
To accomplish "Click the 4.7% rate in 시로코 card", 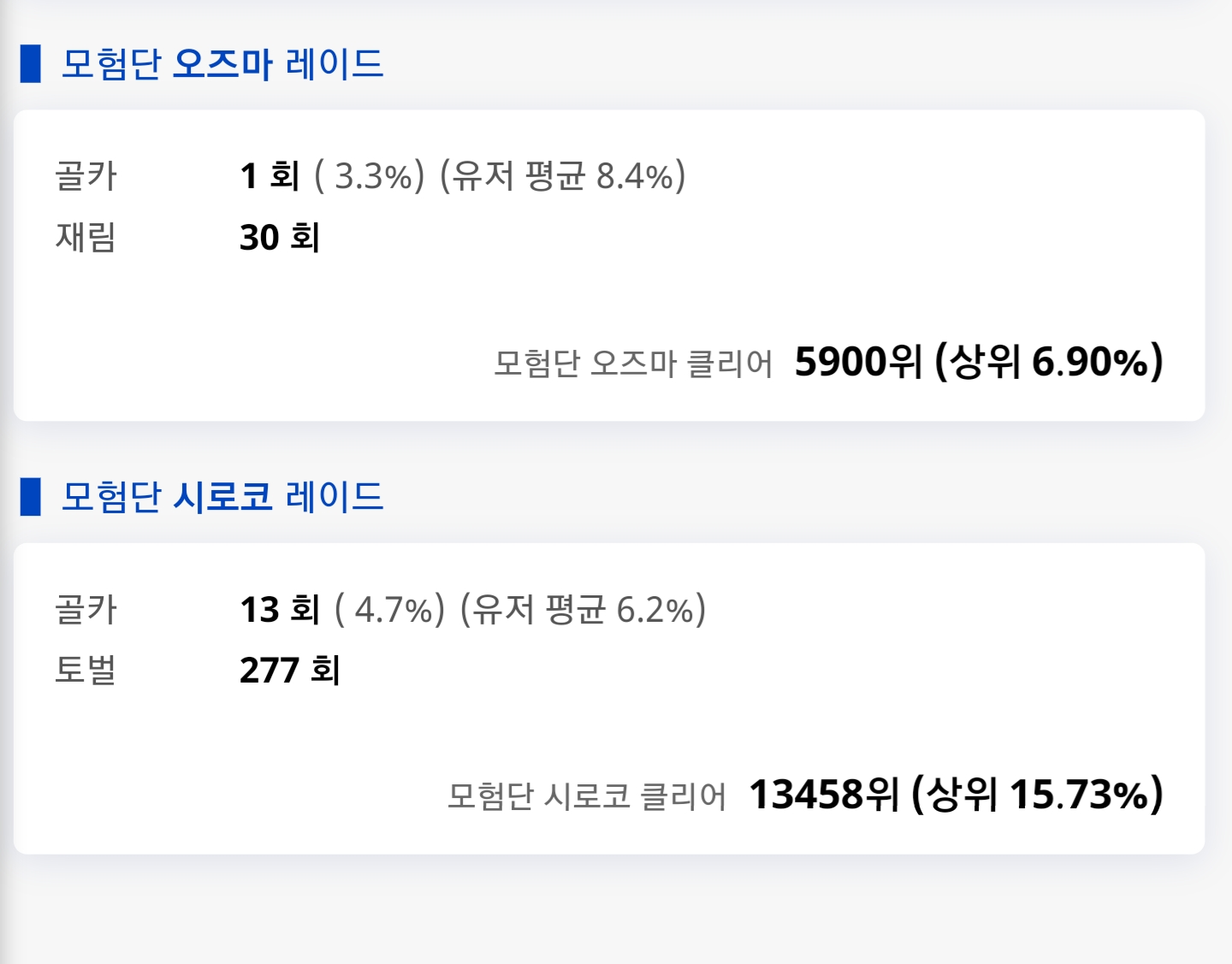I will click(390, 609).
